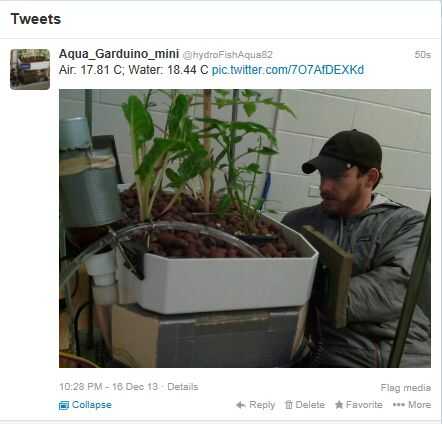Screen dimensions: 442x424
Task: Click the Delete text label
Action: [x=310, y=405]
